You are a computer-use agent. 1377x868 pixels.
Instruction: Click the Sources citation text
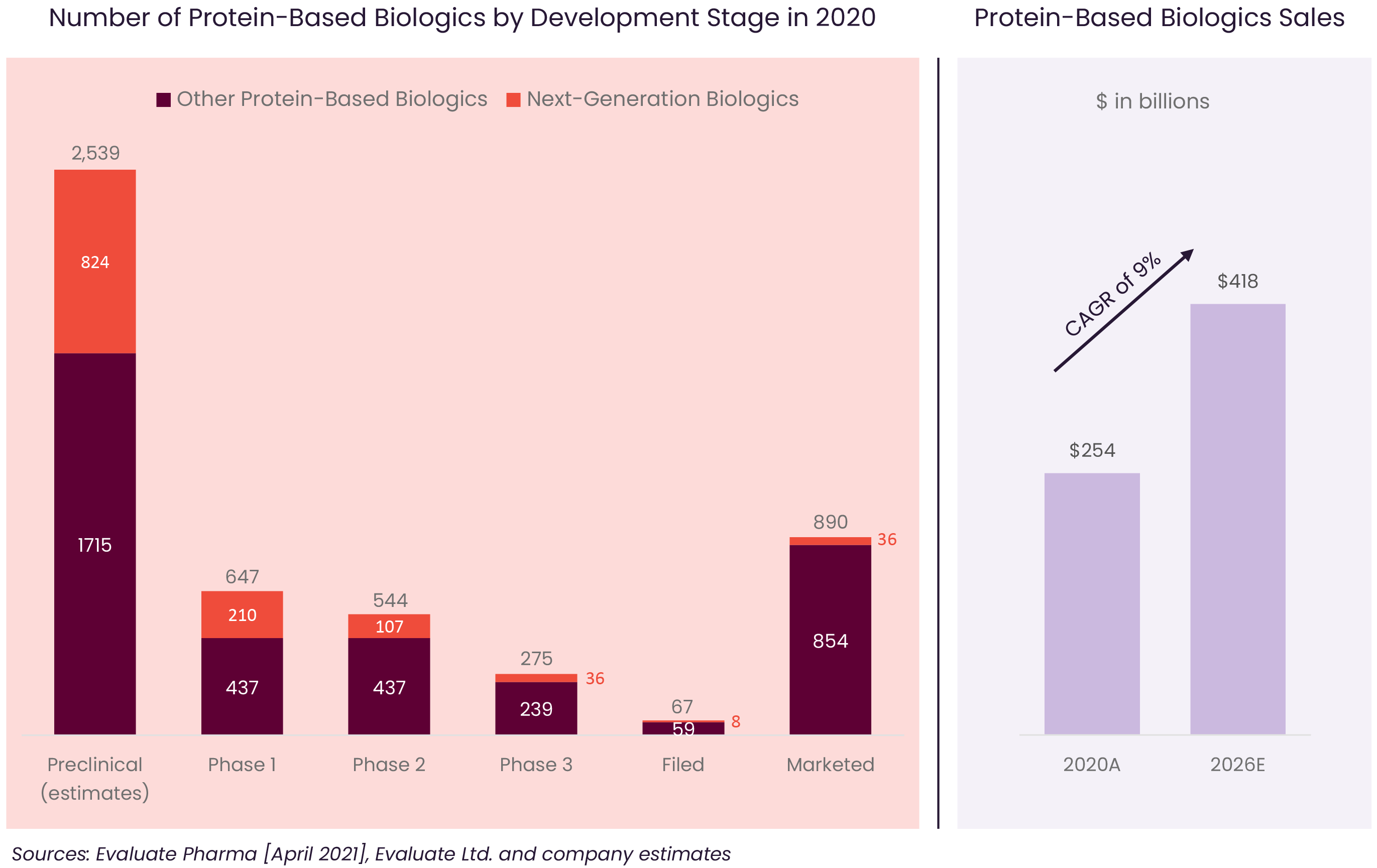tap(371, 853)
